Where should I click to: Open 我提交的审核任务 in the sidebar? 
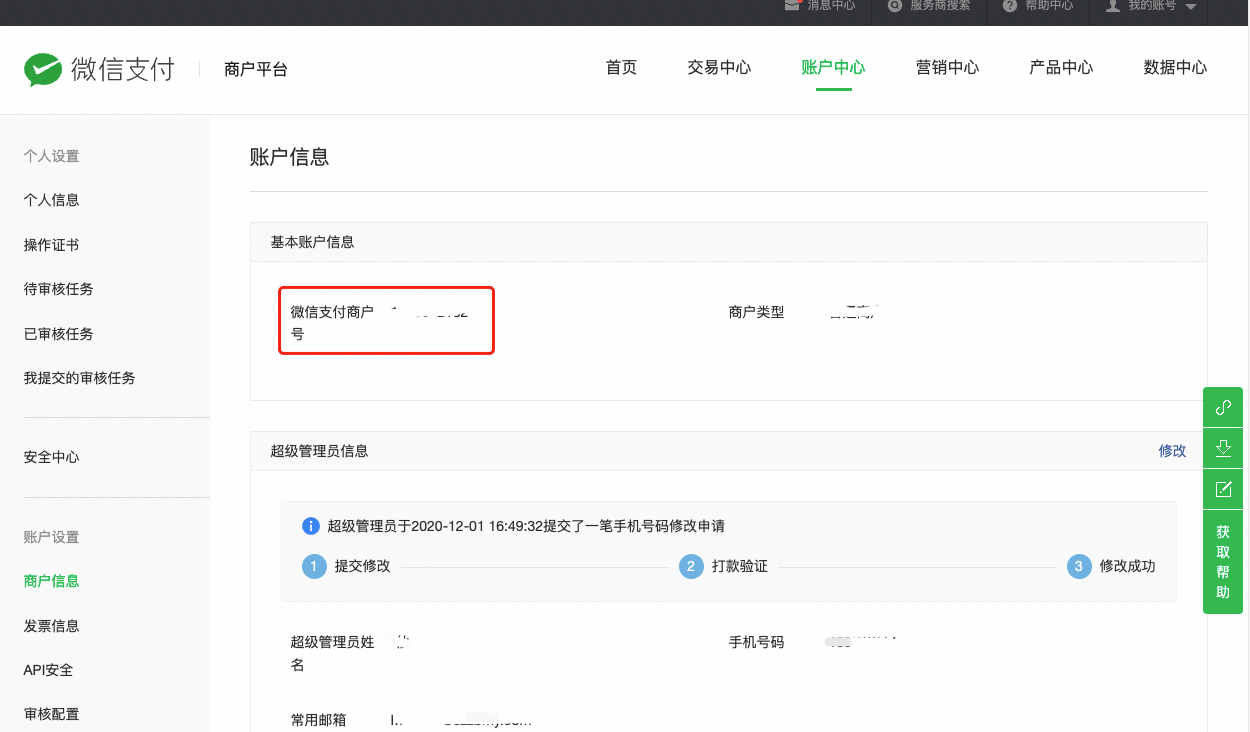80,378
